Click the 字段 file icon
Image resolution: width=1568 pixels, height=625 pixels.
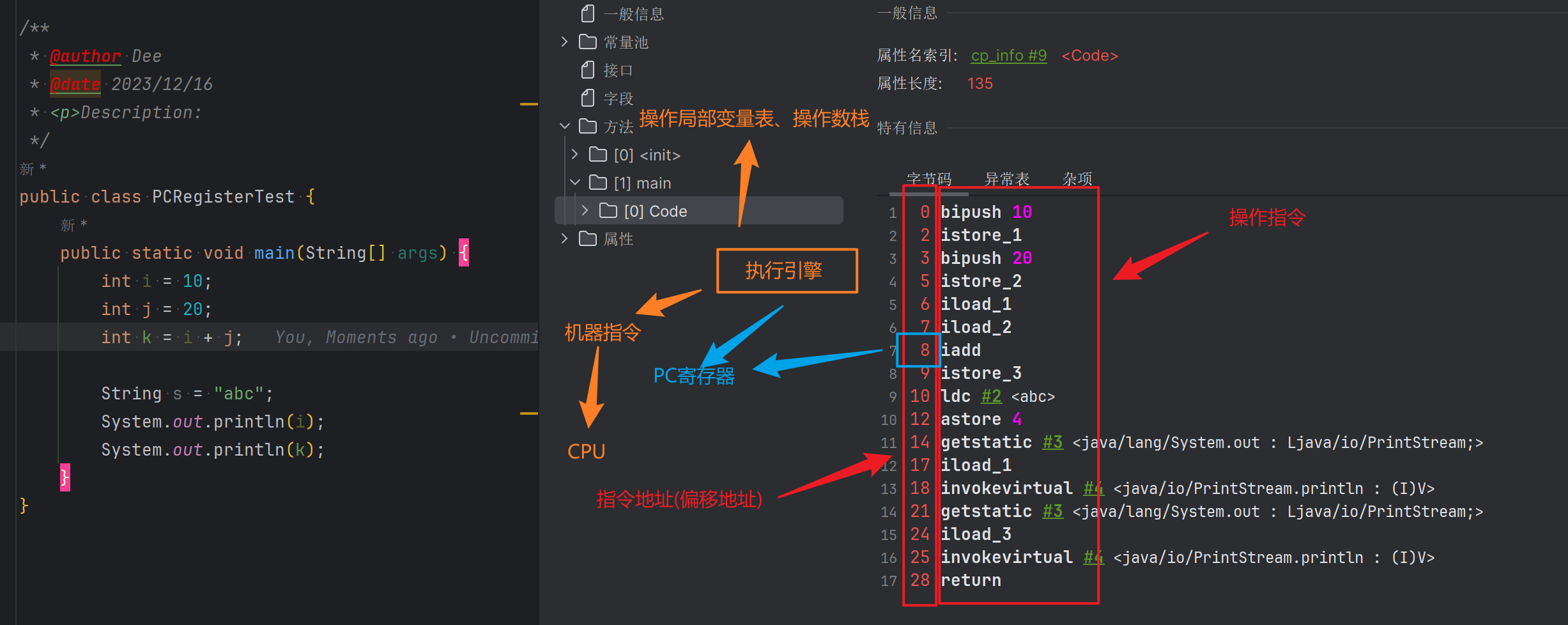click(x=588, y=98)
